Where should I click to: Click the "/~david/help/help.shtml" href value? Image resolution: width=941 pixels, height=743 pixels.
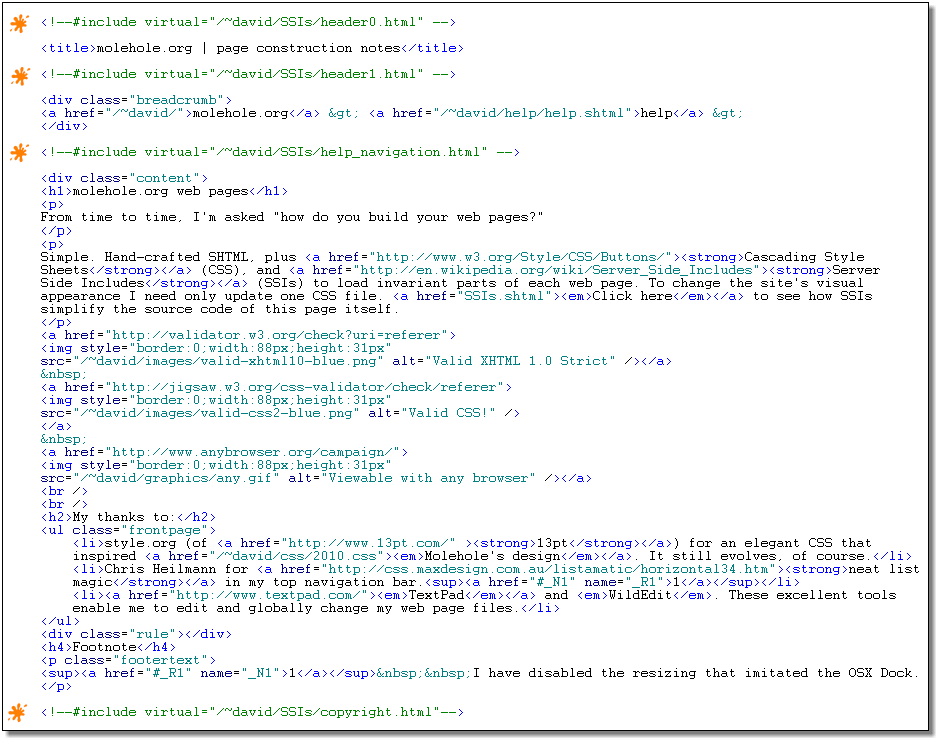(x=532, y=113)
